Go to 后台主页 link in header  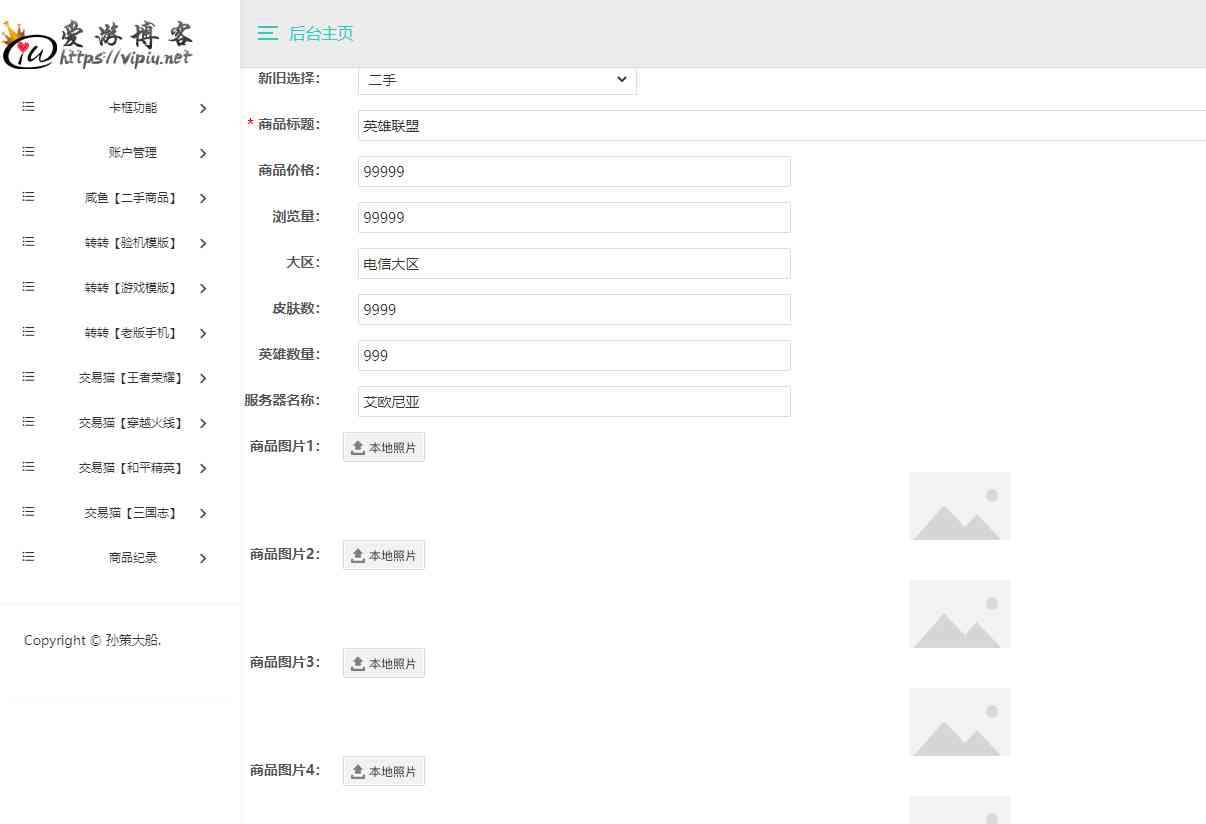pos(321,34)
